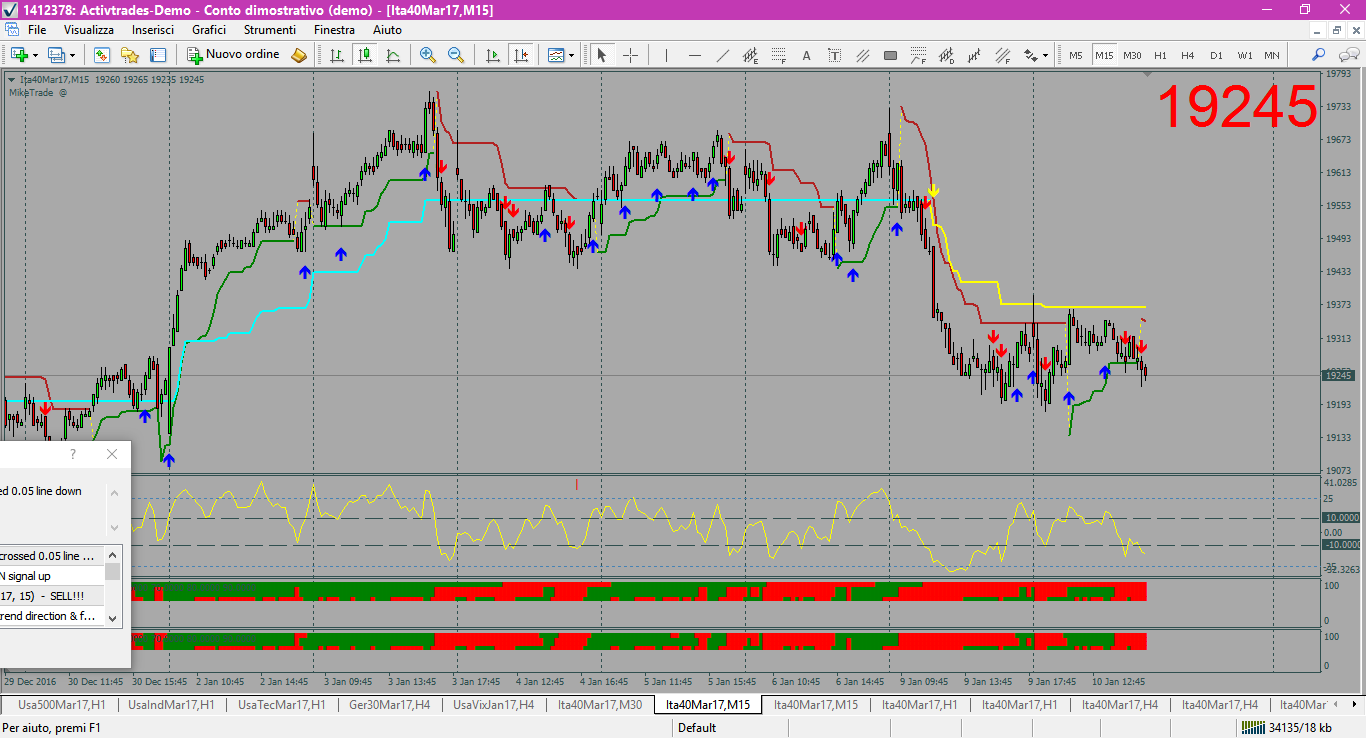Open the Grafici menu
The height and width of the screenshot is (738, 1366).
209,30
